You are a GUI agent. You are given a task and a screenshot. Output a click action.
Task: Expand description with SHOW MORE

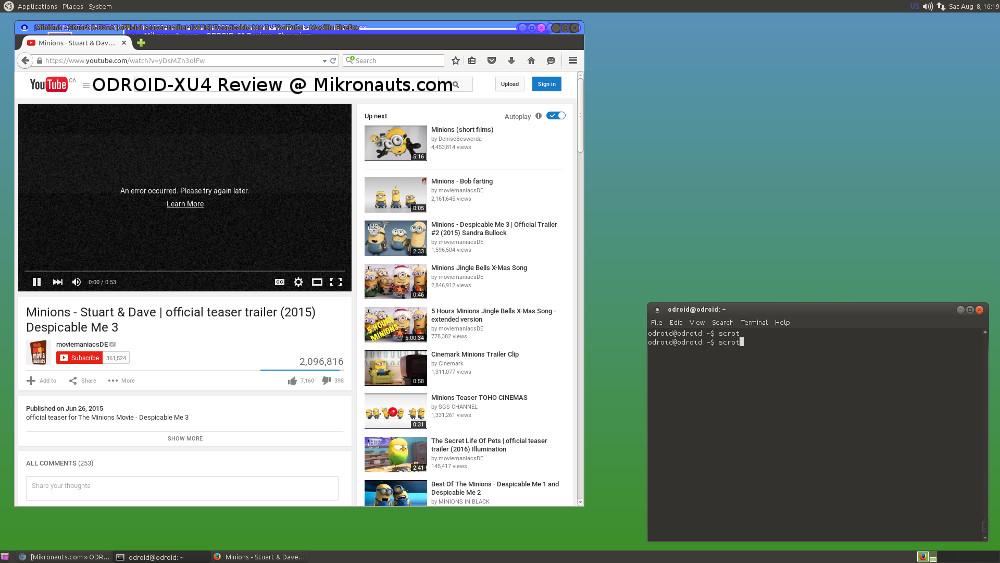tap(185, 439)
